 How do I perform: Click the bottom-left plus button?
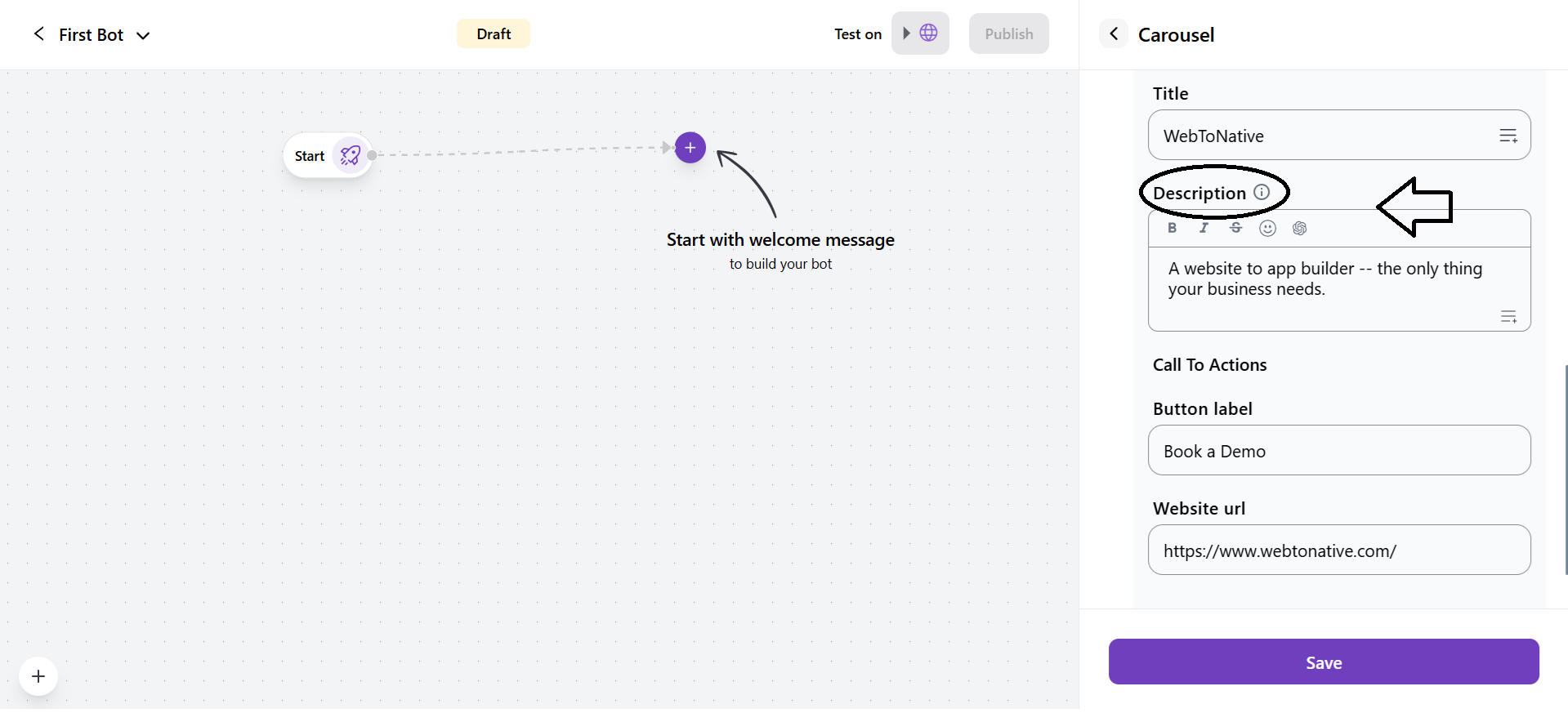[x=38, y=676]
